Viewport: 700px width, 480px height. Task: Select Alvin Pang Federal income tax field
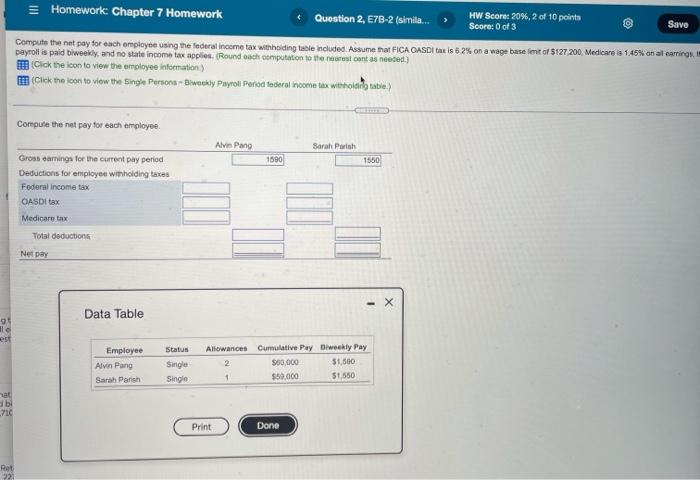tap(206, 188)
